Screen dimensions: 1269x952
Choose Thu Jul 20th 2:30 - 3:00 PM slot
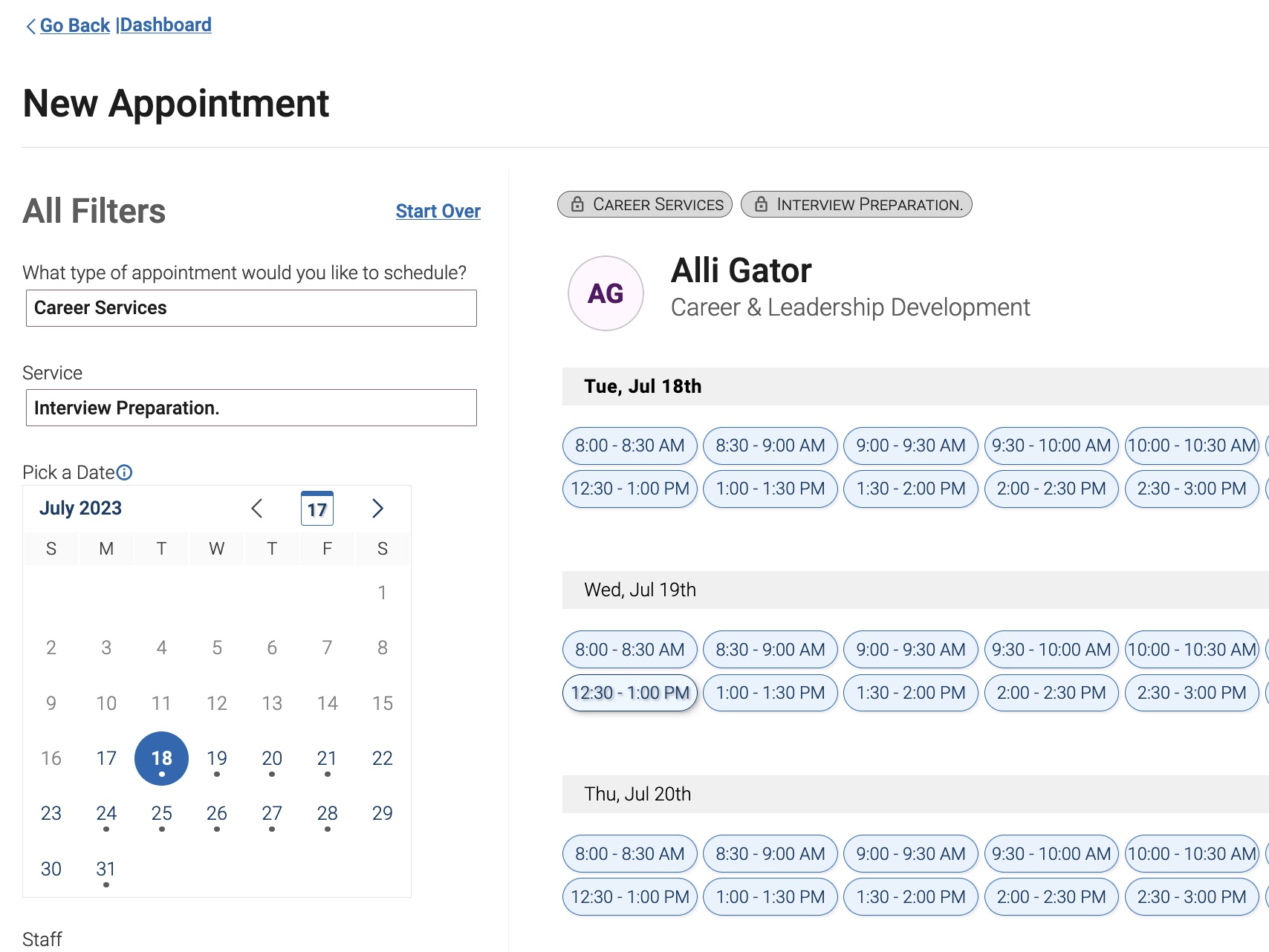1192,897
